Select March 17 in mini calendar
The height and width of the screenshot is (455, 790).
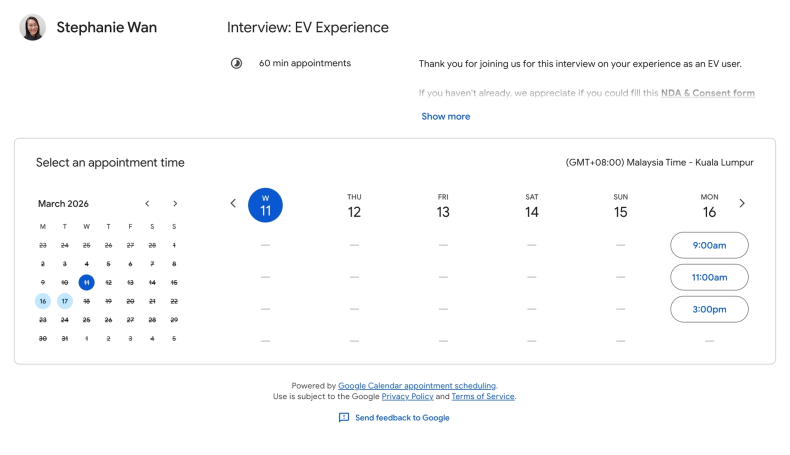click(x=65, y=301)
